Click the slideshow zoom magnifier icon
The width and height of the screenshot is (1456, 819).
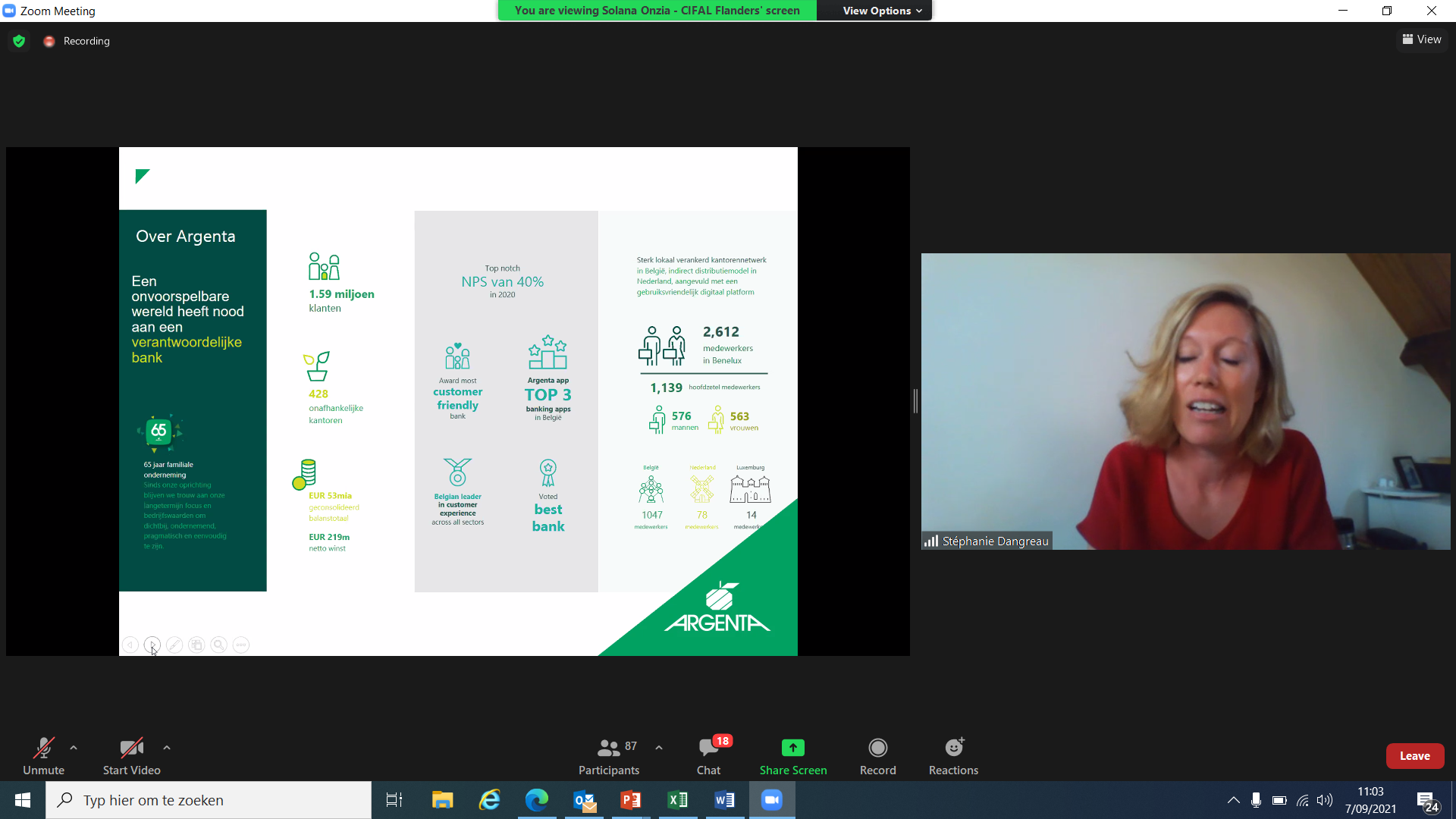(218, 645)
